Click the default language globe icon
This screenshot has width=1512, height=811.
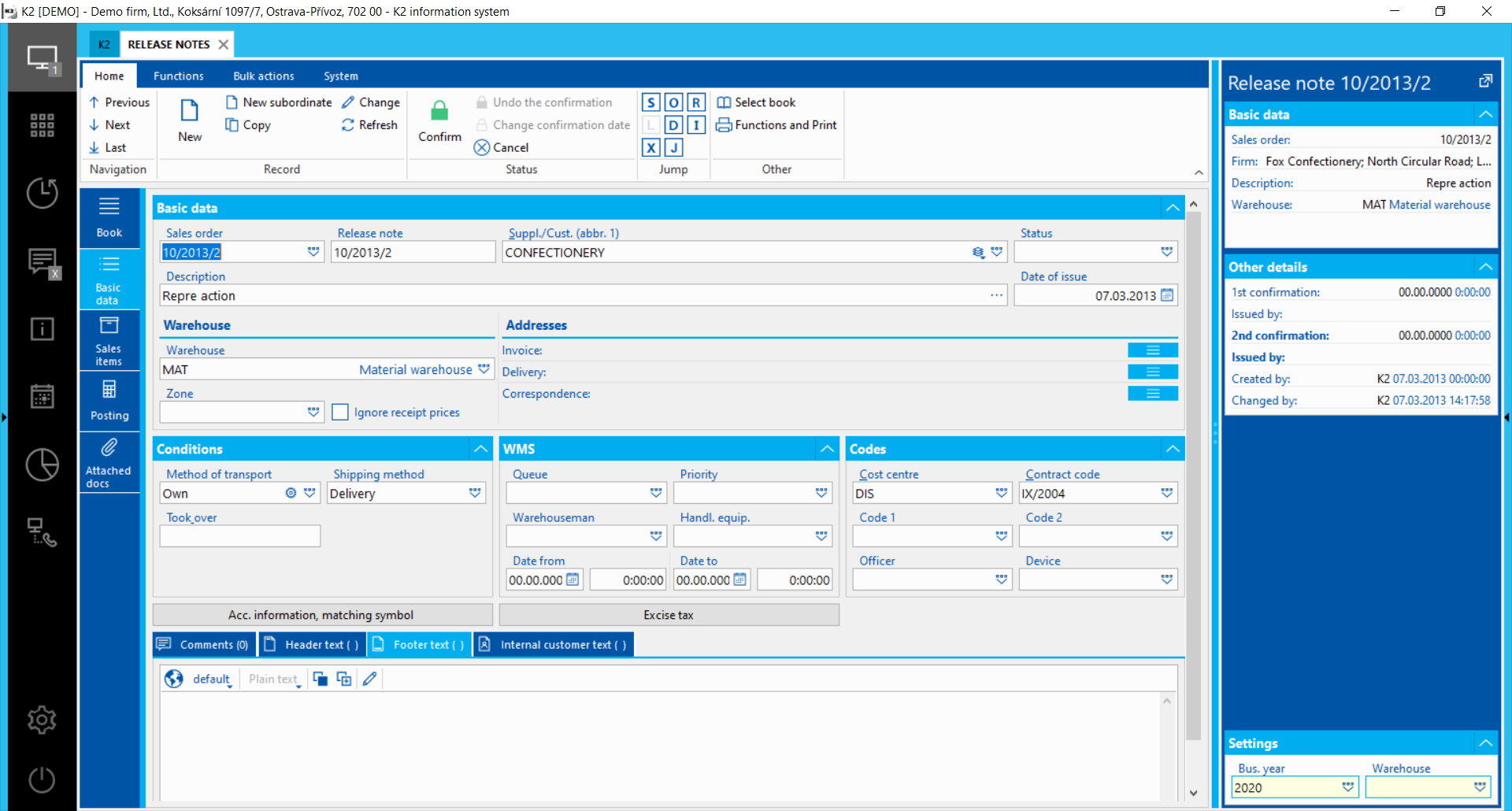point(174,679)
